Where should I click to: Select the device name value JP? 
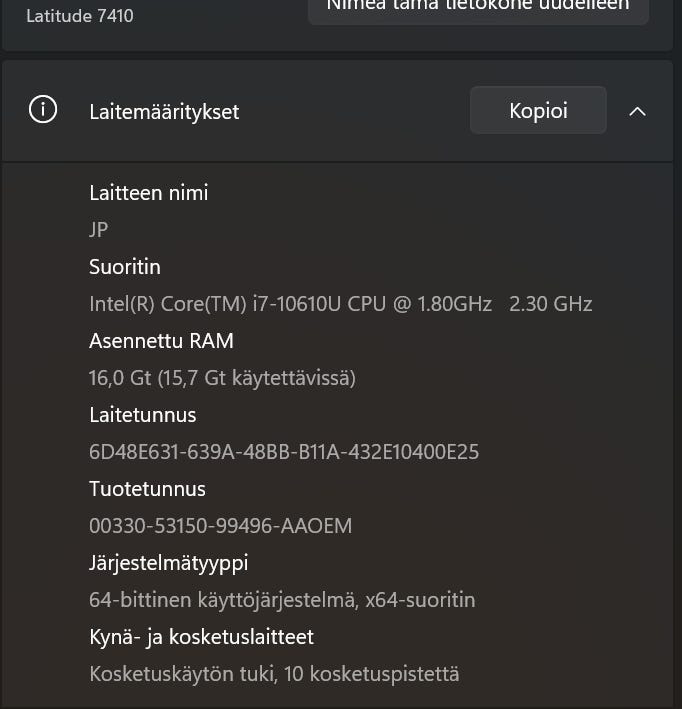tap(99, 230)
